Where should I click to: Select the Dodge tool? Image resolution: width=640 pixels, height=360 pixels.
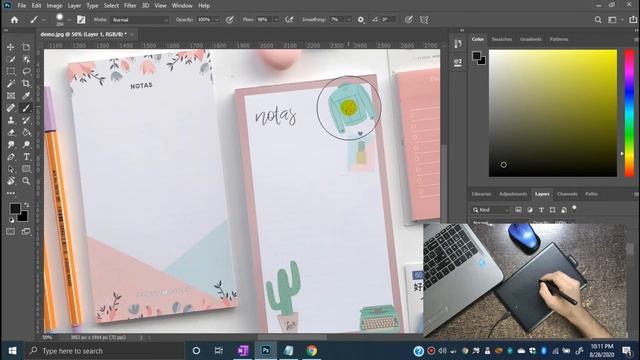tap(26, 145)
